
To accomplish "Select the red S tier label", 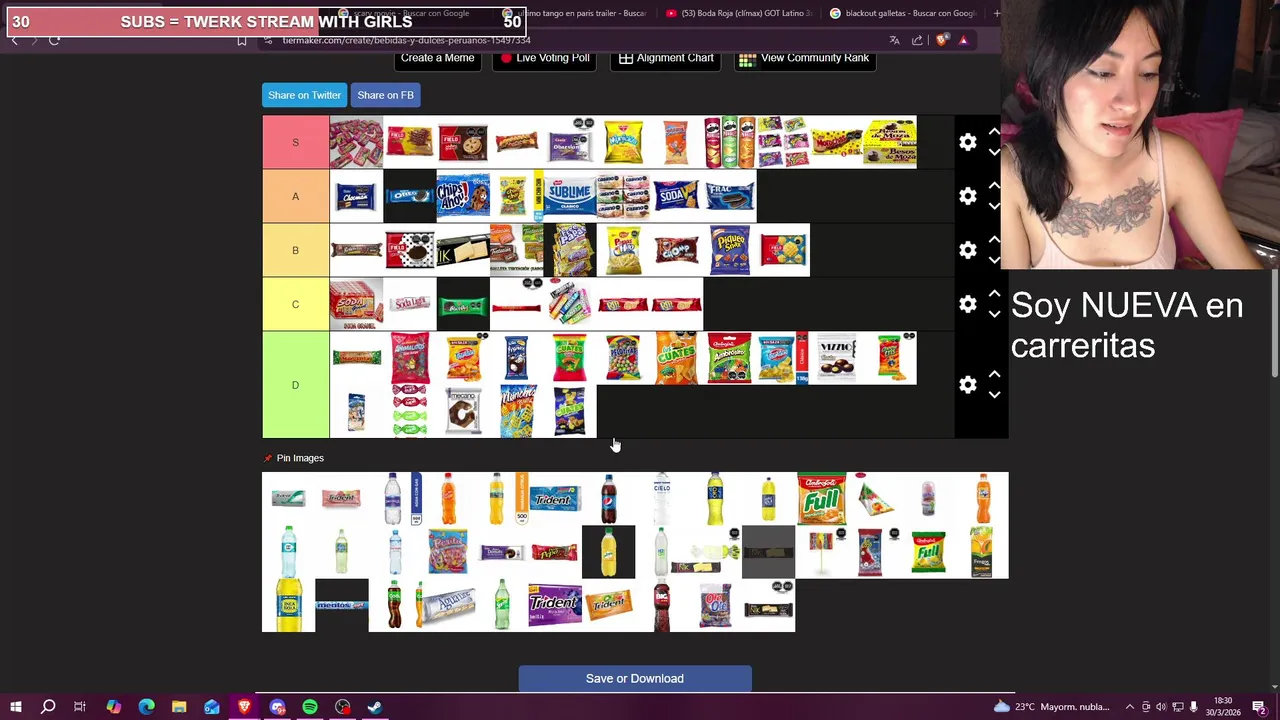I will [x=295, y=142].
